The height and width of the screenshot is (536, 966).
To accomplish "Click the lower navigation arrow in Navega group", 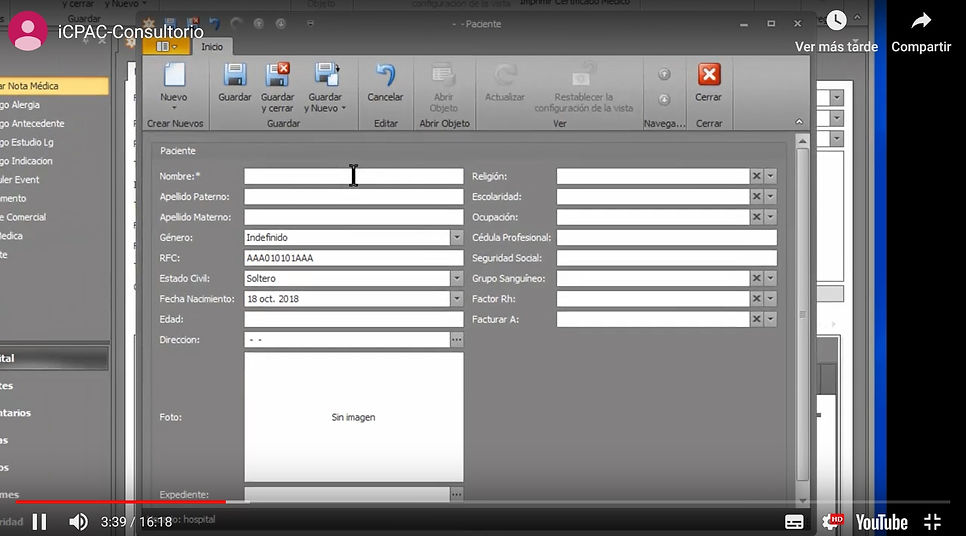I will pos(664,100).
